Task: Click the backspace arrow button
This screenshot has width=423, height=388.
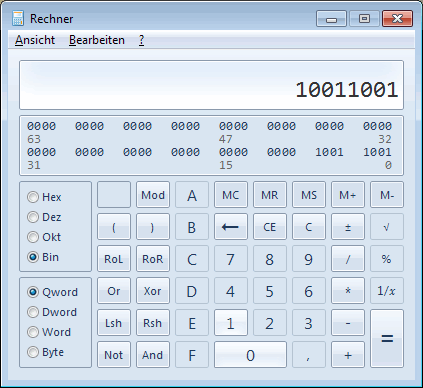Action: click(231, 227)
